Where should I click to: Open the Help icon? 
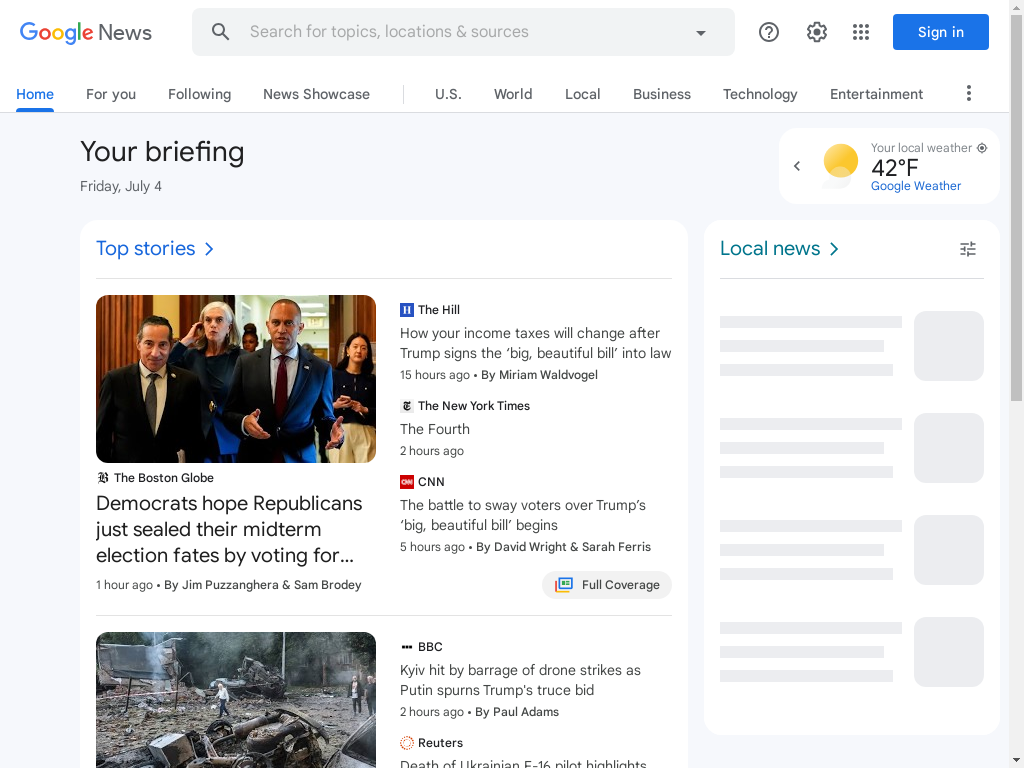coord(769,32)
